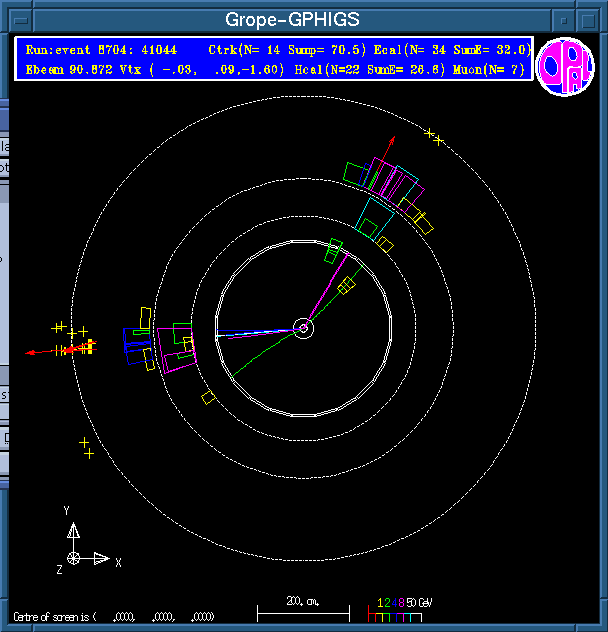Click the OPAL logo icon
Image resolution: width=608 pixels, height=632 pixels.
pyautogui.click(x=565, y=67)
